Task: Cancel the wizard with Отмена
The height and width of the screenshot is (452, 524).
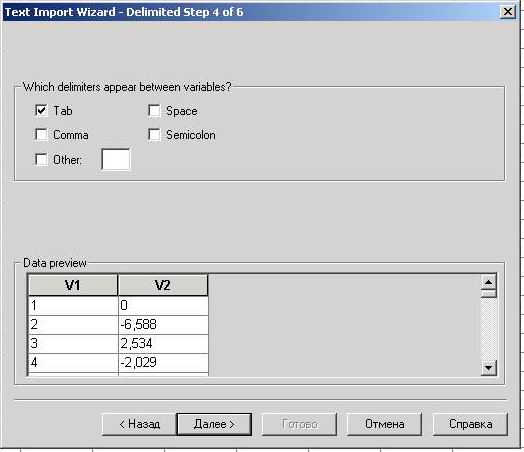Action: (384, 424)
